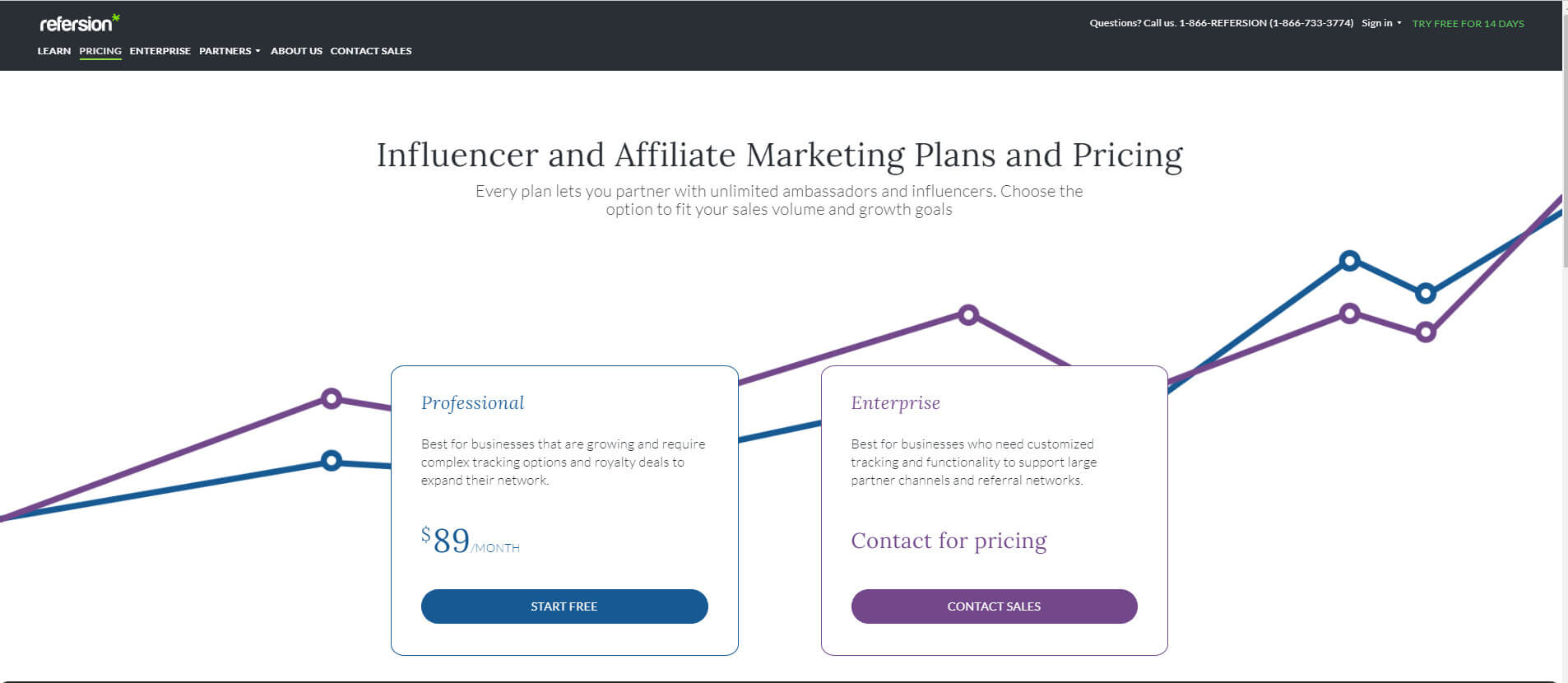
Task: Click the $89 per month price
Action: (x=470, y=541)
